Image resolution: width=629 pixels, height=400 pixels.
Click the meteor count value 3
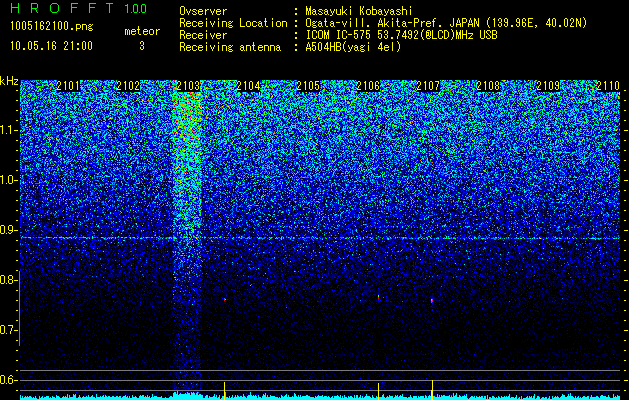point(142,46)
